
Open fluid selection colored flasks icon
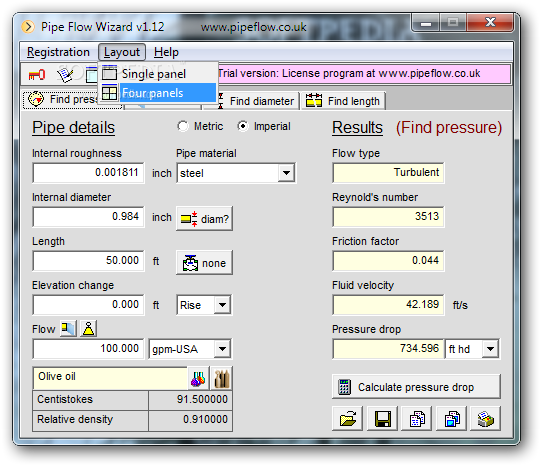tap(198, 379)
